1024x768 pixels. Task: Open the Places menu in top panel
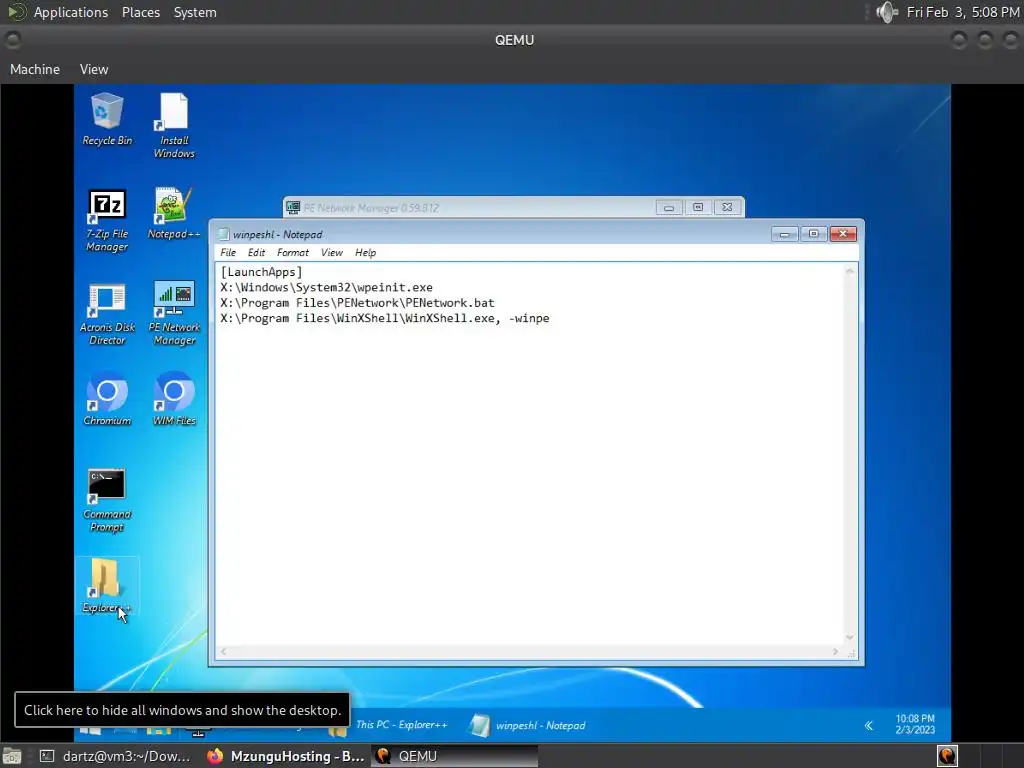[141, 12]
